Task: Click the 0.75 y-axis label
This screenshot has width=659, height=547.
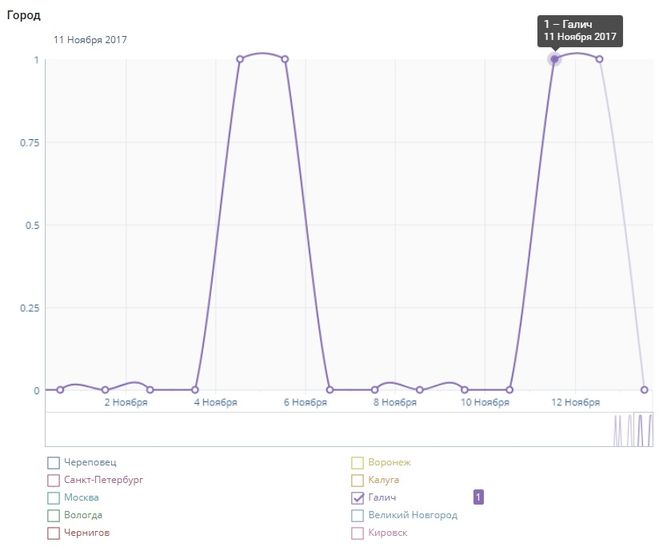Action: 29,143
